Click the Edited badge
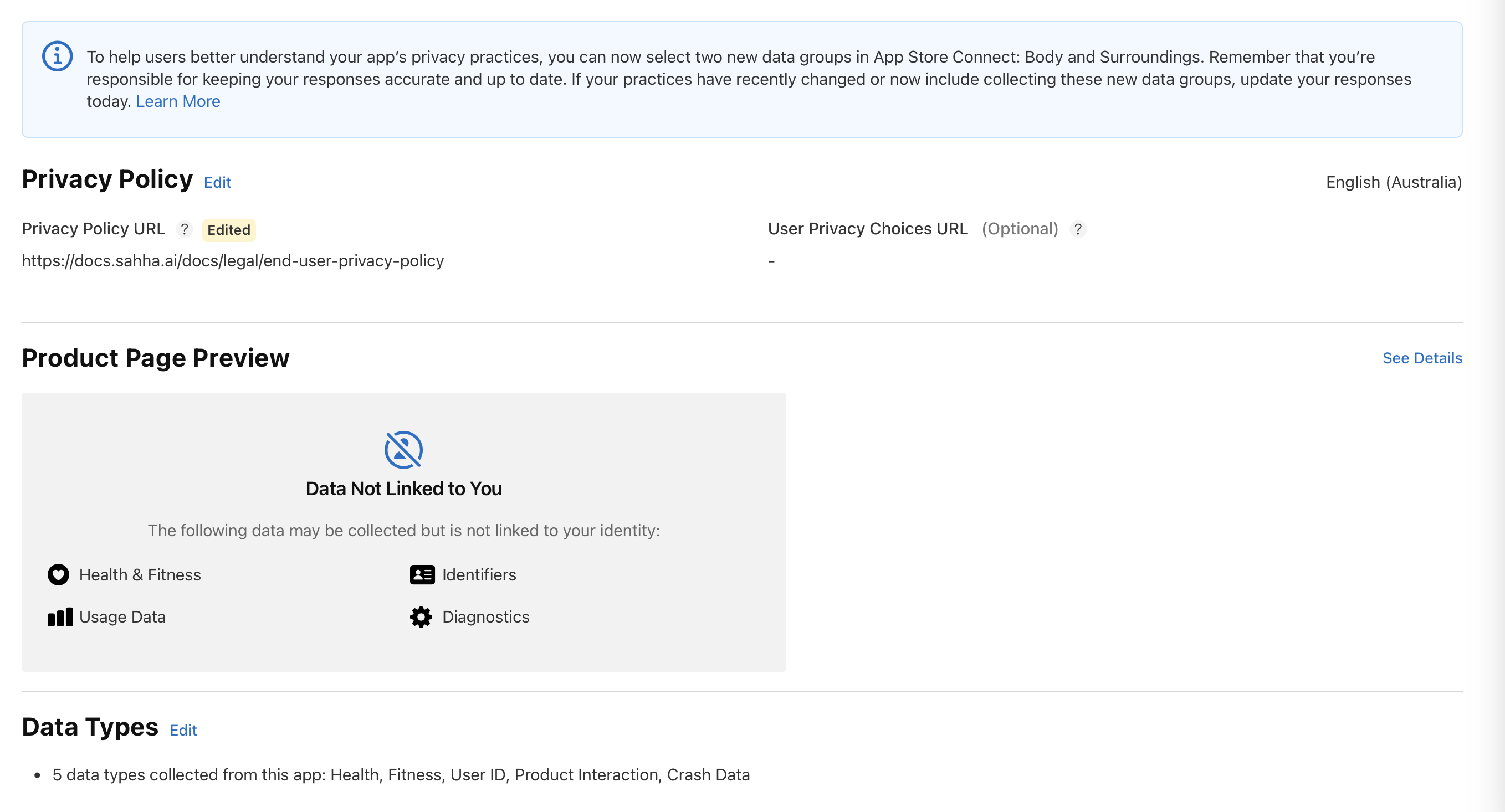1505x812 pixels. pyautogui.click(x=228, y=229)
